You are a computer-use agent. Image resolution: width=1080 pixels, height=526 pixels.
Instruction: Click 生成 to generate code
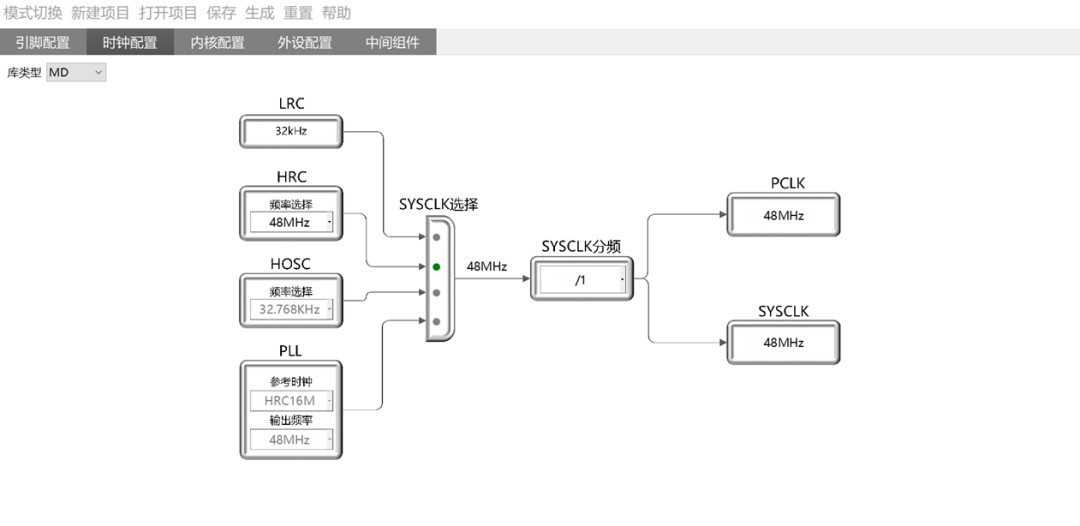coord(260,12)
